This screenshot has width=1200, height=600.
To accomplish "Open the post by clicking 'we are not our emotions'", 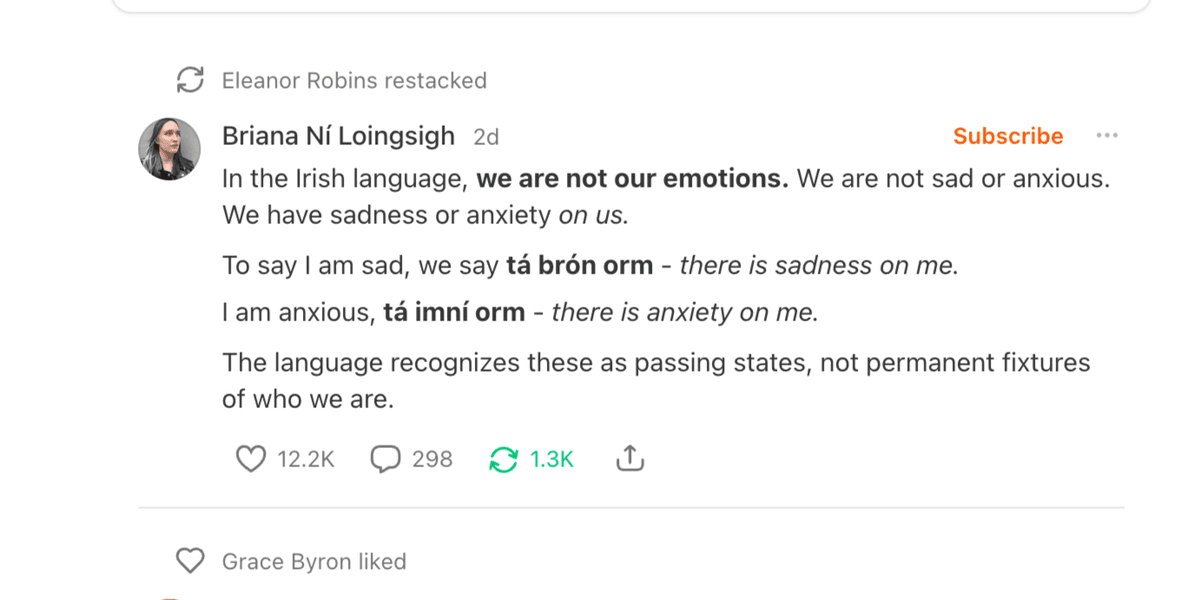I will pyautogui.click(x=633, y=179).
